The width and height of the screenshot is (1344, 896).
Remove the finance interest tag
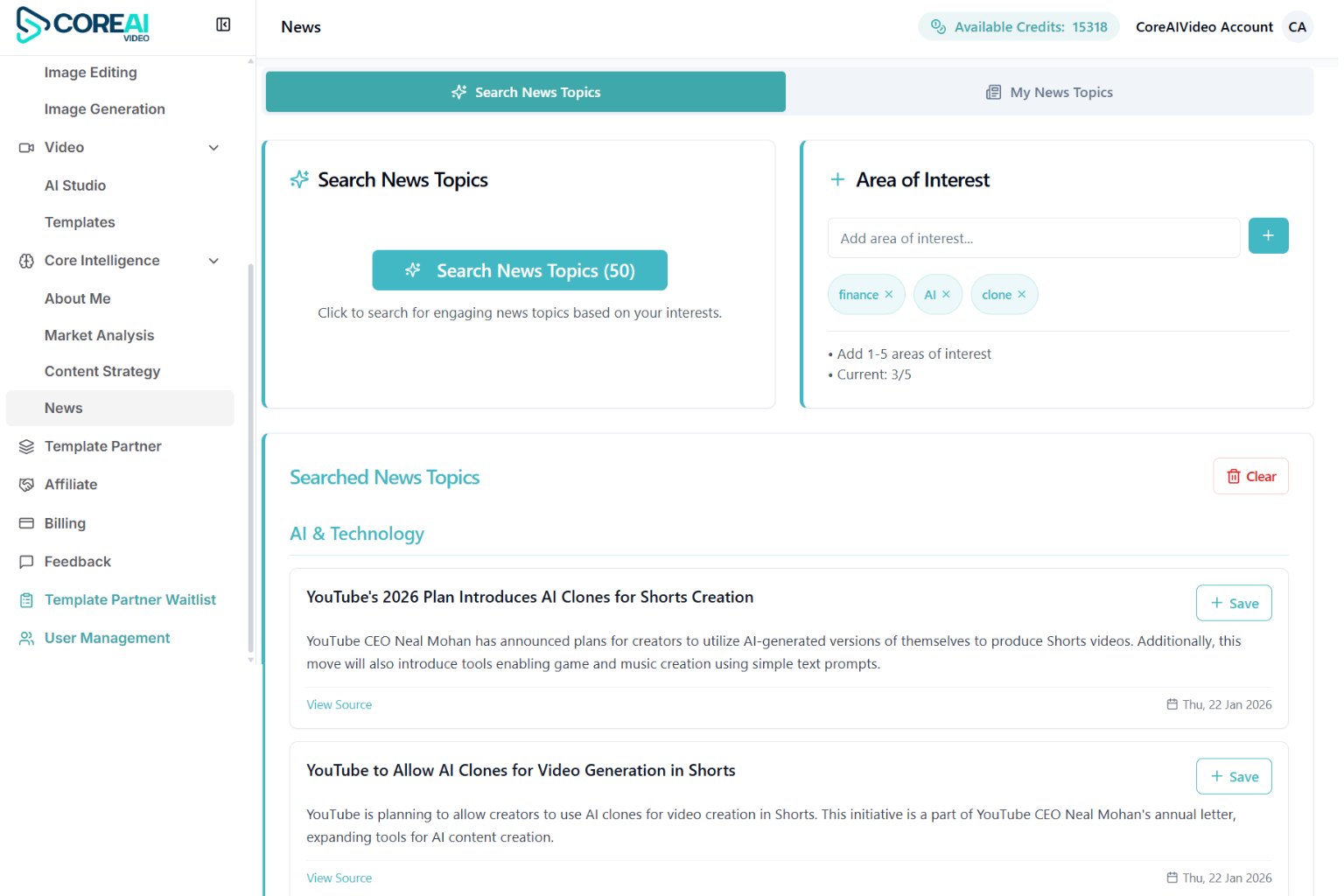(x=889, y=294)
